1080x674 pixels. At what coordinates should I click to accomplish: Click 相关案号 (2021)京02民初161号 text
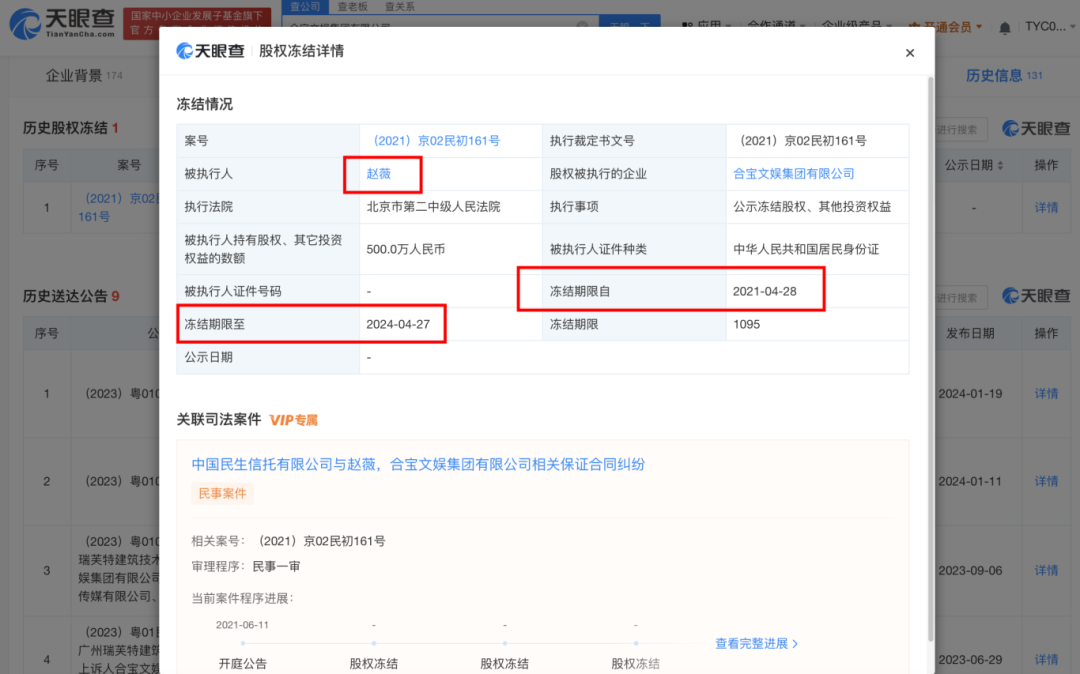(288, 541)
